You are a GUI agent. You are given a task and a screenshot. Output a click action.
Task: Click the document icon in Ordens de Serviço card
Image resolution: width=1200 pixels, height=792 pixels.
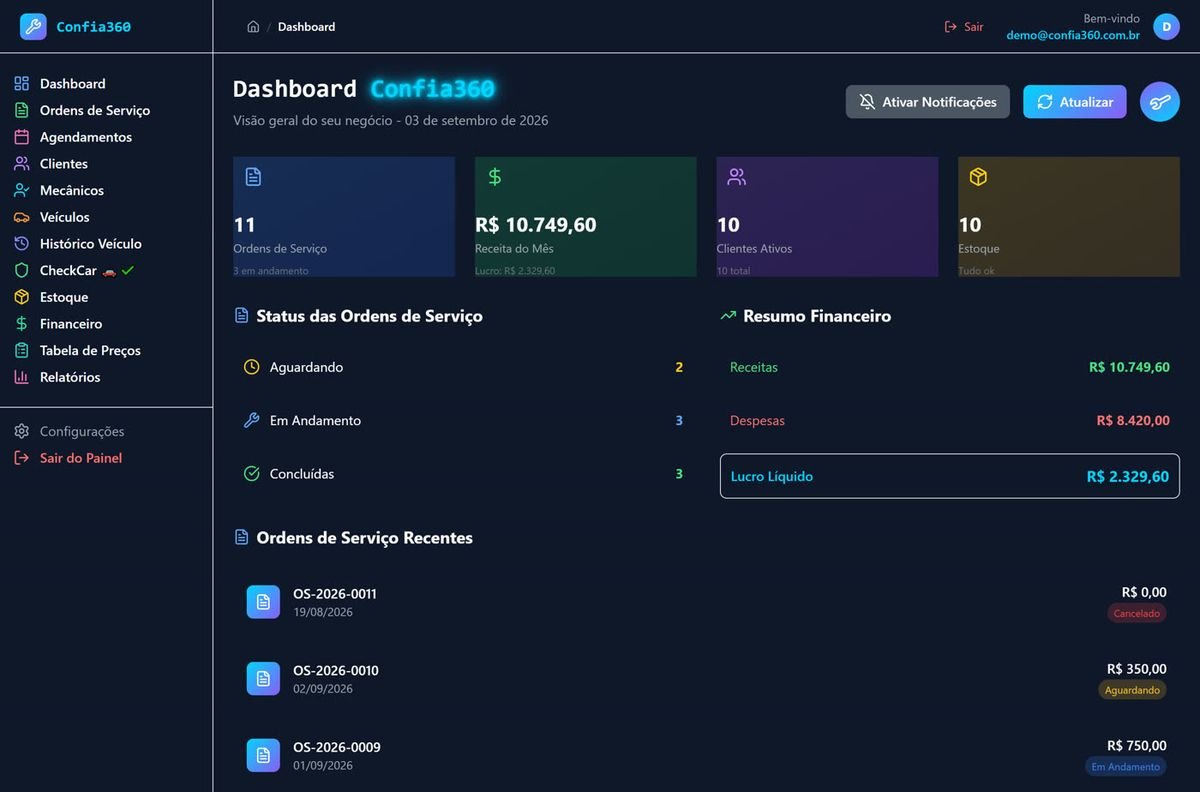(253, 177)
